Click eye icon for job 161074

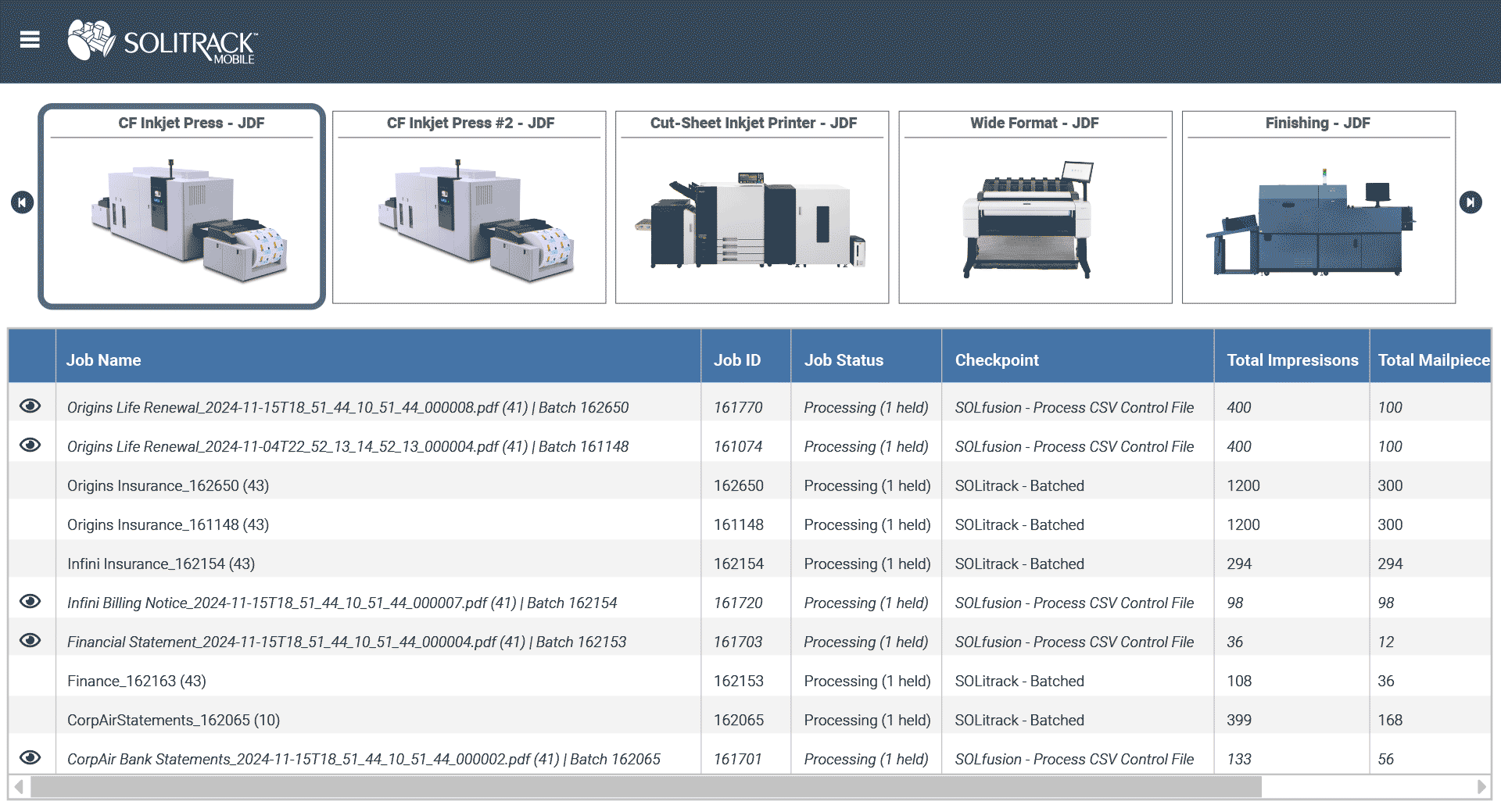tap(30, 445)
